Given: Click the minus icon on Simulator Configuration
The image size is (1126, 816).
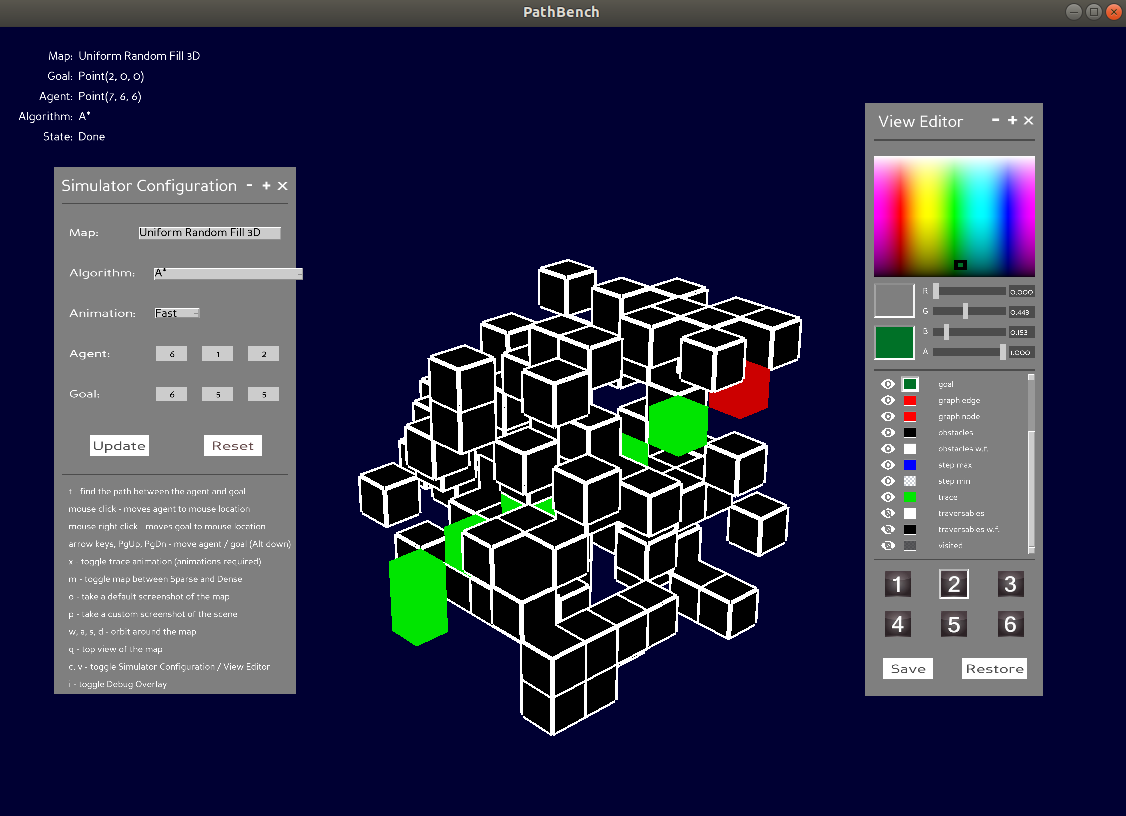Looking at the screenshot, I should click(x=249, y=185).
